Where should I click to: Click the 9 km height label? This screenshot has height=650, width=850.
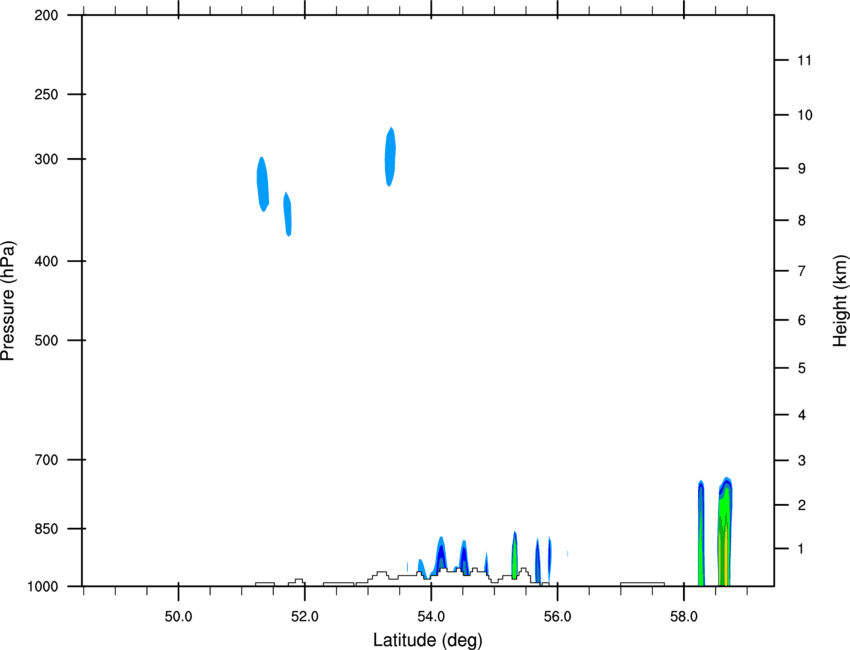(802, 169)
